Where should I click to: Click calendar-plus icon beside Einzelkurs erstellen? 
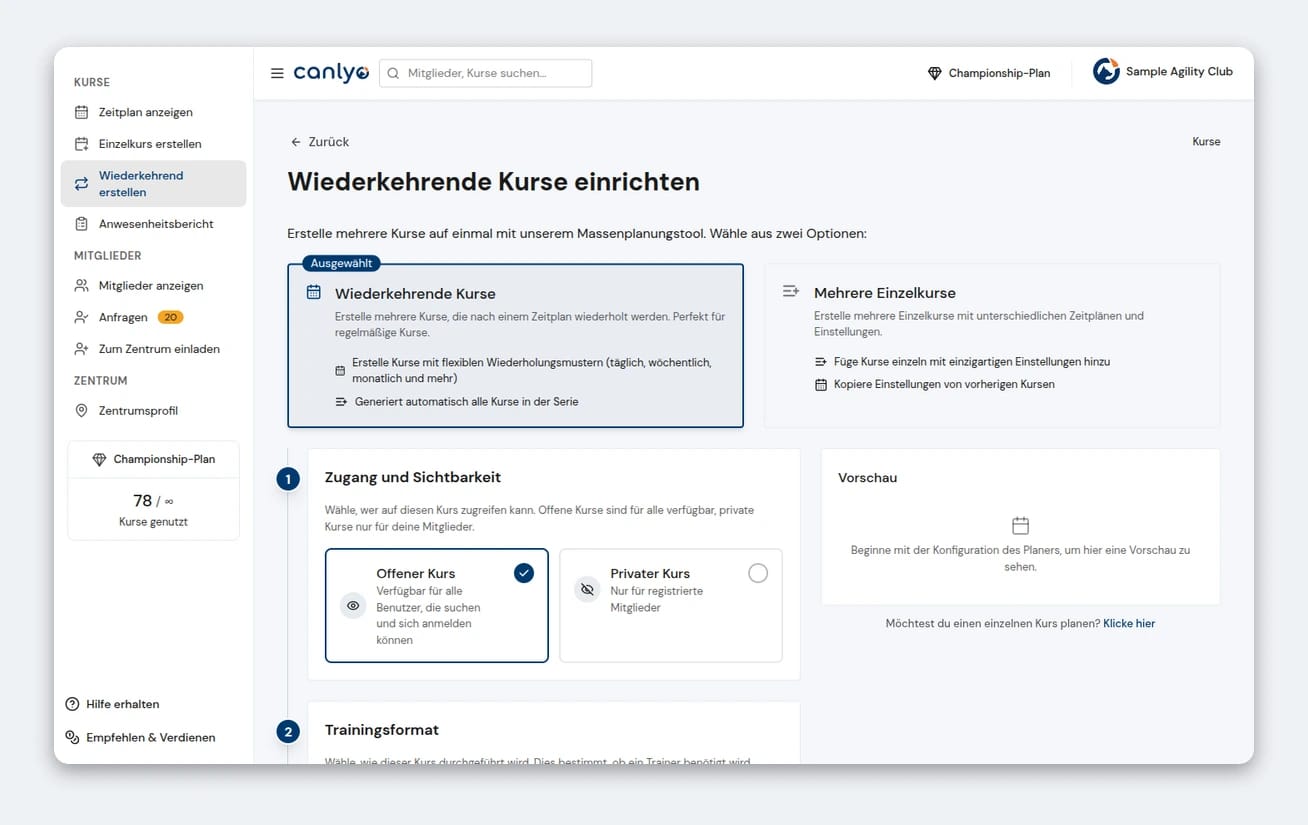tap(82, 144)
